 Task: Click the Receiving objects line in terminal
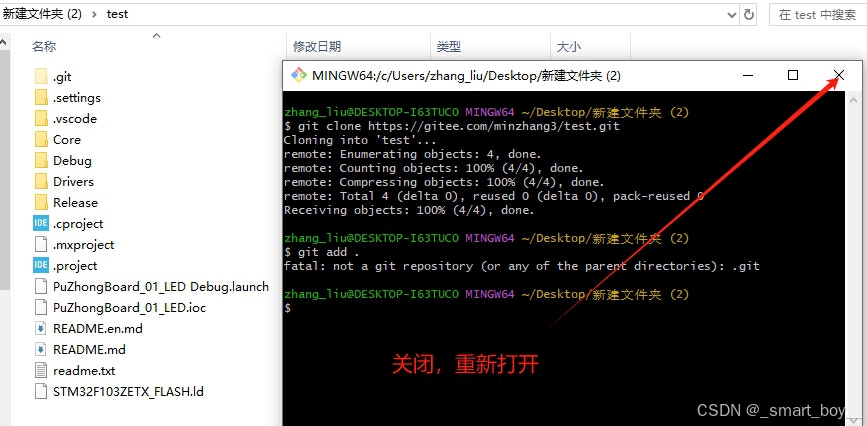(409, 210)
